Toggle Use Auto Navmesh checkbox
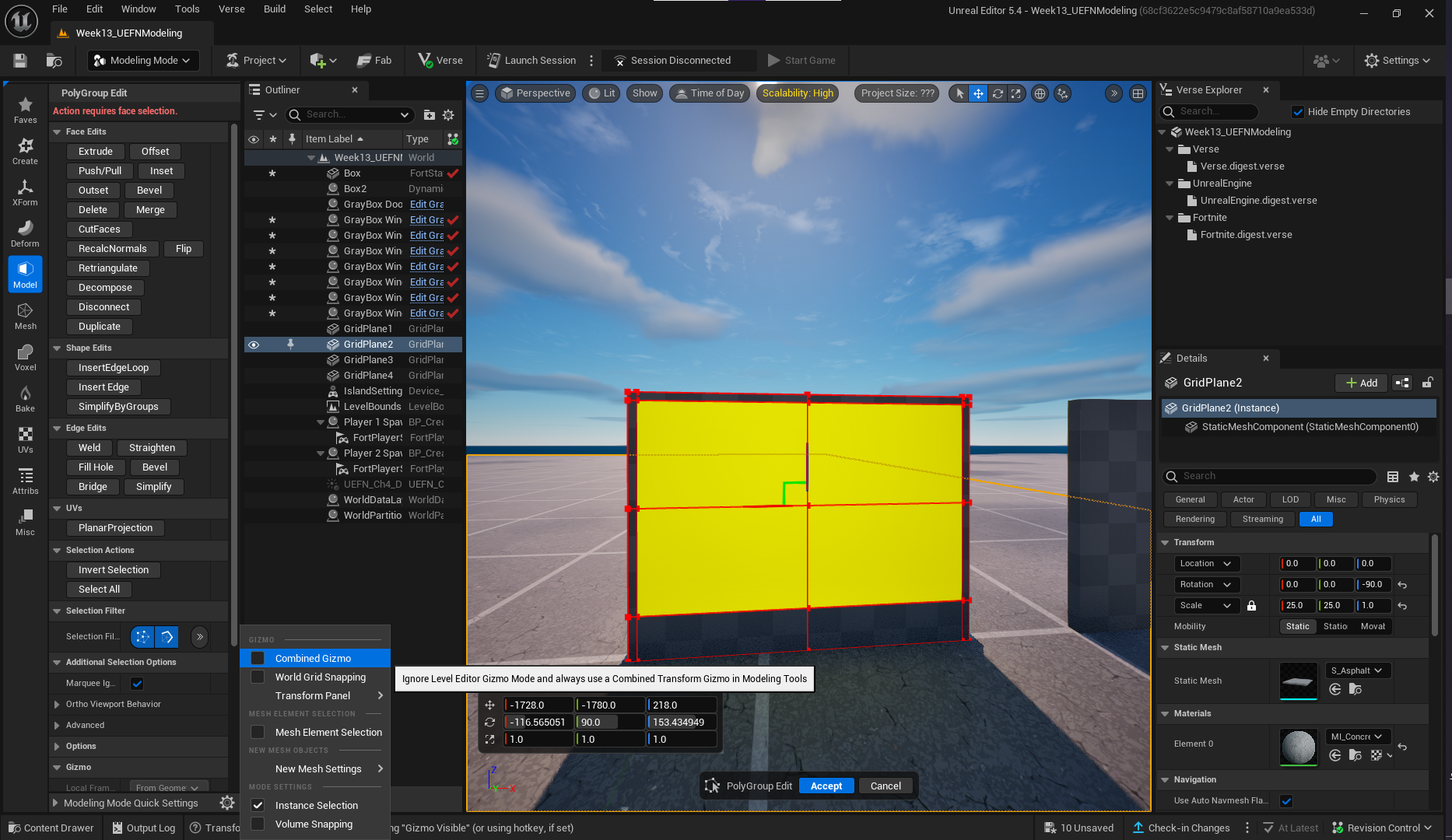Screen dimensions: 1452x840 point(1286,800)
